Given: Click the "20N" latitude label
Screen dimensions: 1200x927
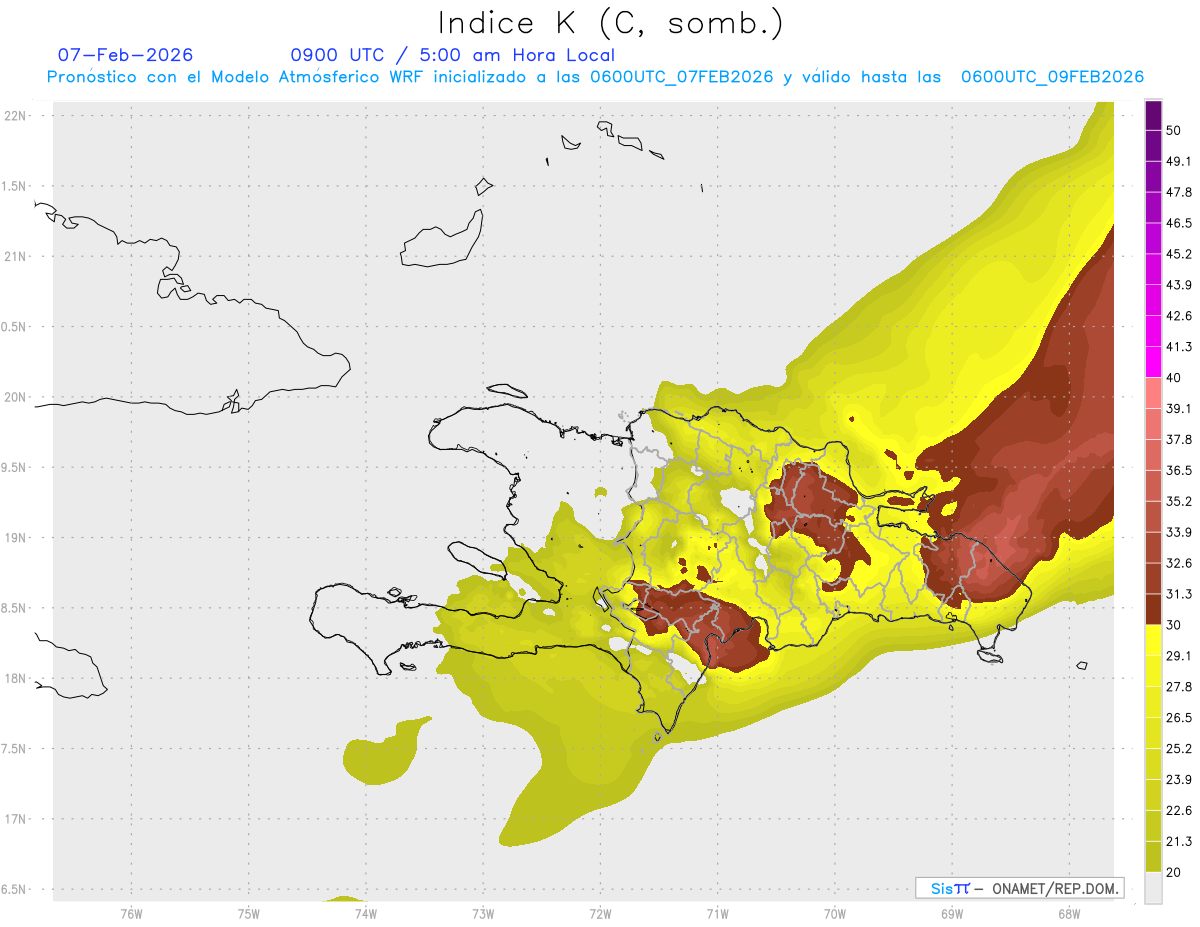Looking at the screenshot, I should (16, 397).
